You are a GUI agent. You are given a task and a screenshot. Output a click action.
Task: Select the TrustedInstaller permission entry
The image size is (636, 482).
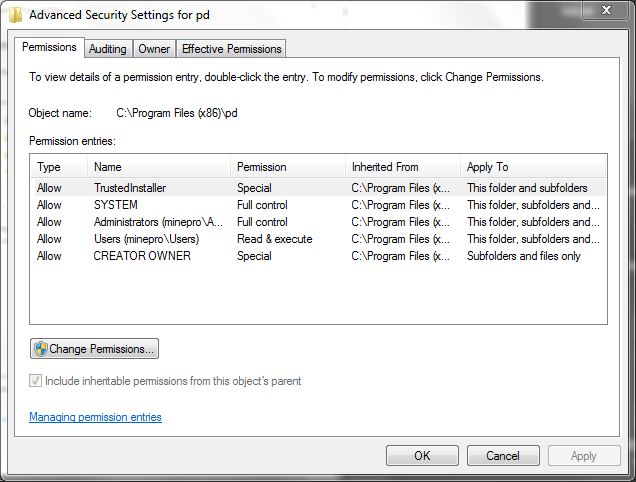pyautogui.click(x=130, y=188)
